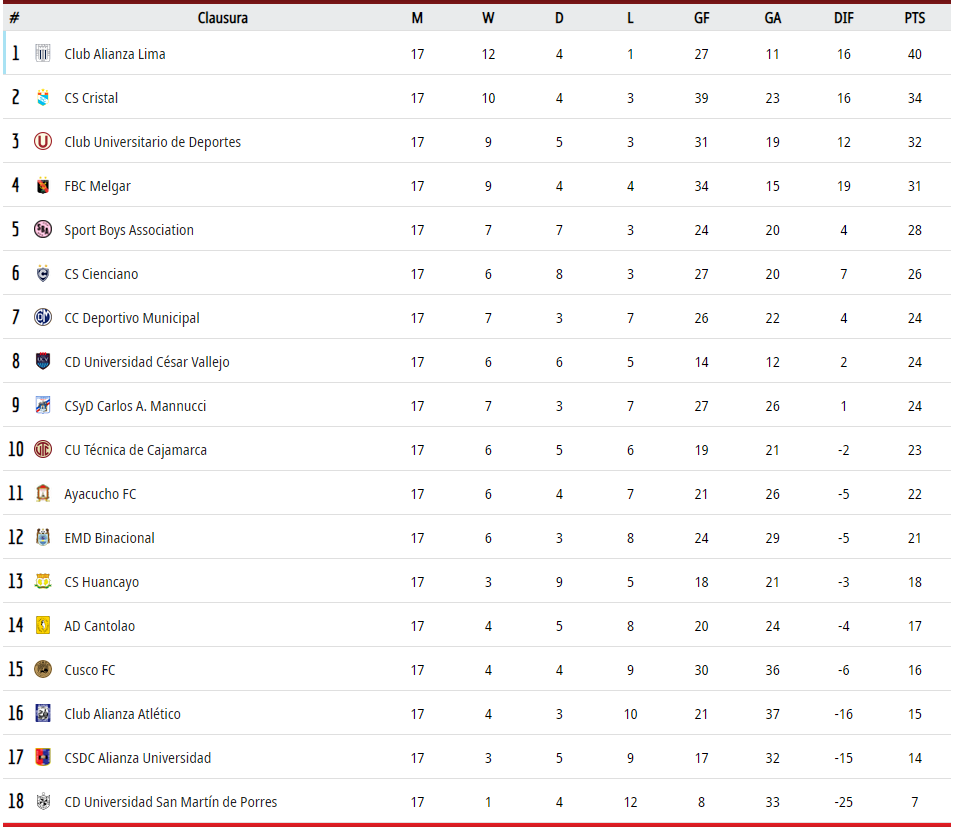Click the CU Técnica de Cajamarca logo
The width and height of the screenshot is (955, 827).
[x=43, y=449]
